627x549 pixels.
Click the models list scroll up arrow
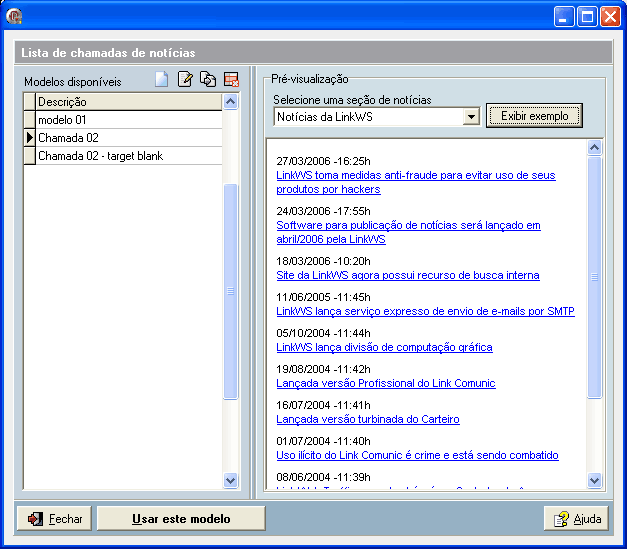coord(231,102)
